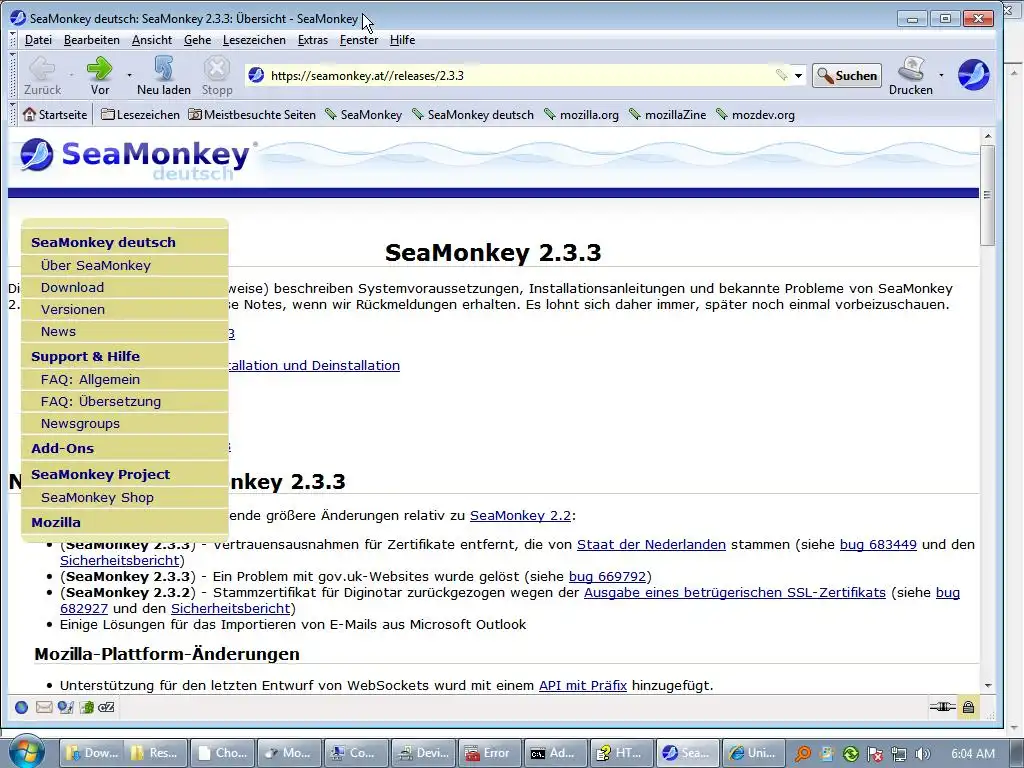Open Mozilla sidebar heading link

[x=56, y=522]
